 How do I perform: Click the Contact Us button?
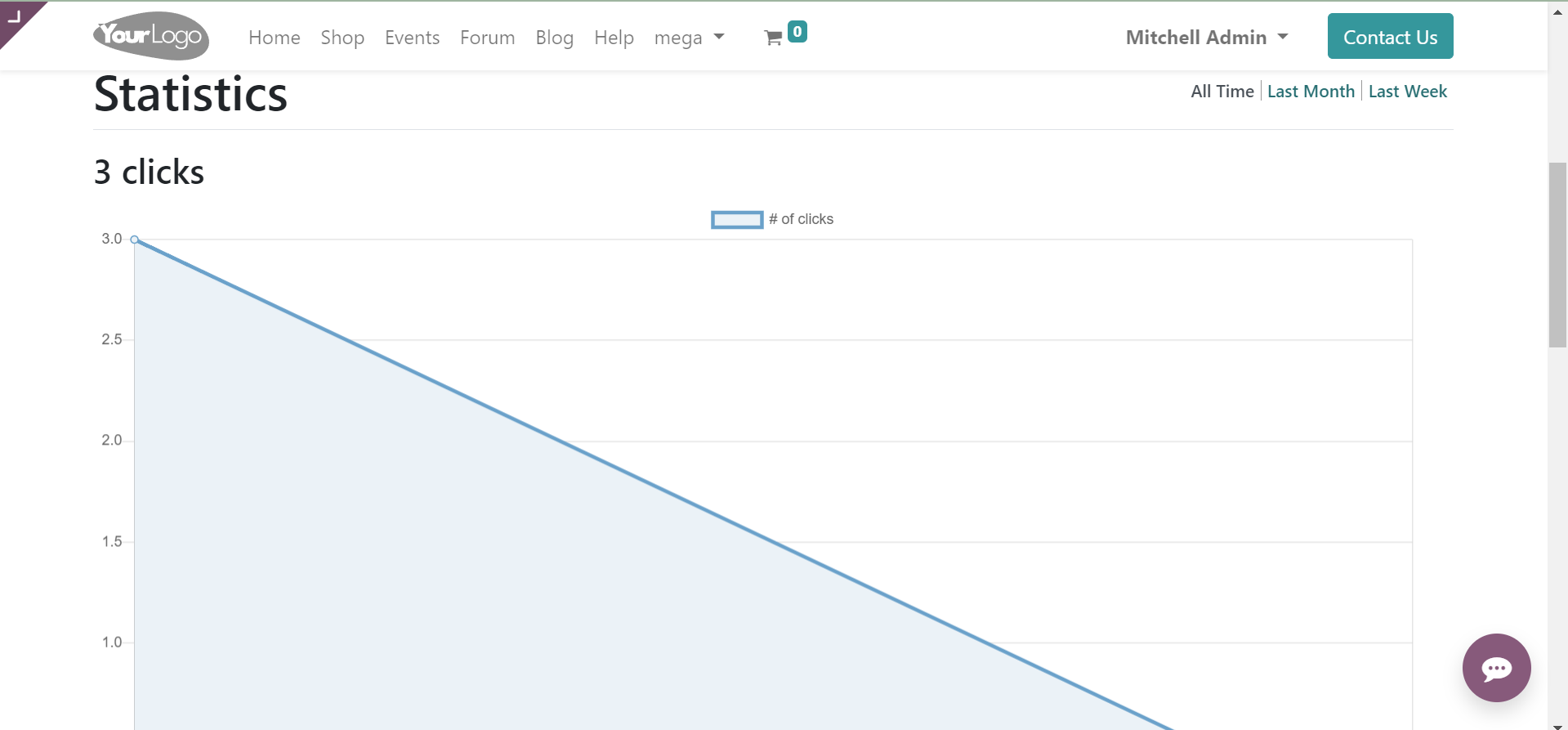(1390, 36)
